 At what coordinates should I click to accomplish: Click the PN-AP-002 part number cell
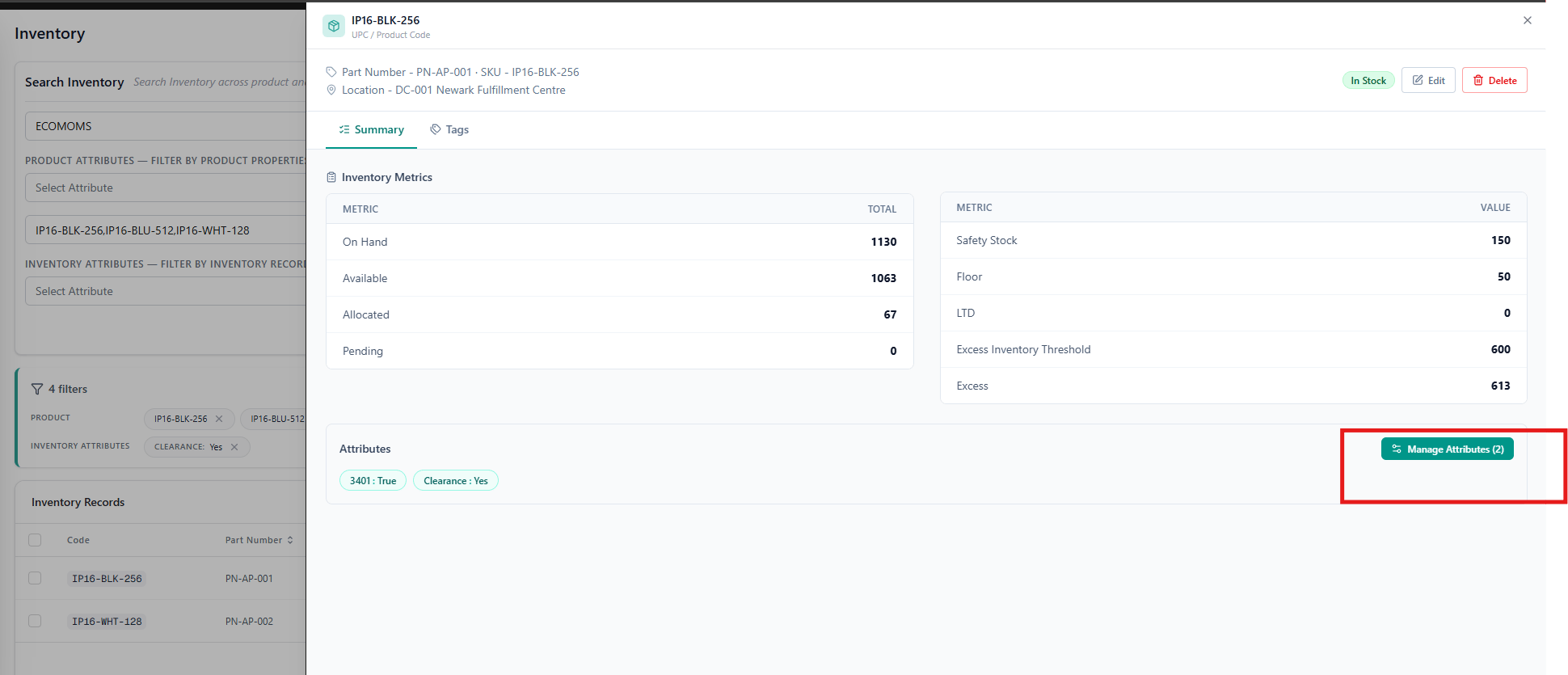tap(249, 622)
